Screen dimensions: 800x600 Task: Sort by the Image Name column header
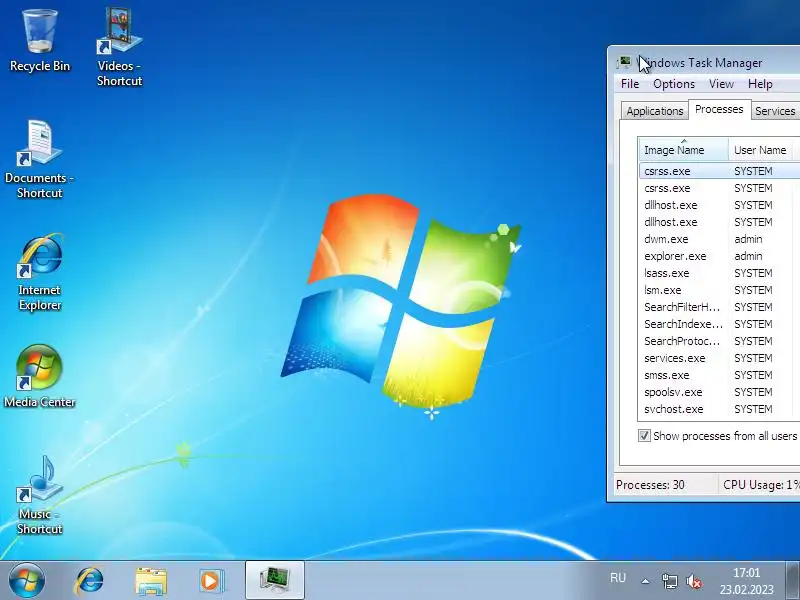coord(683,149)
